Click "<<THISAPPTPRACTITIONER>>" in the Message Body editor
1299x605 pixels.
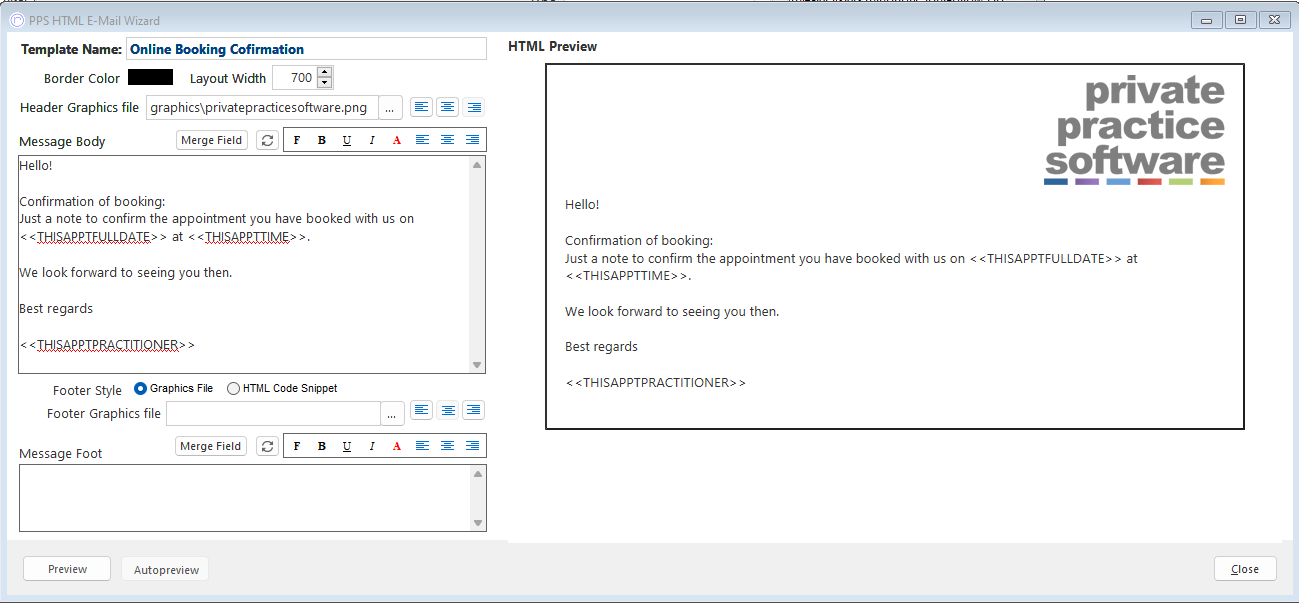pos(107,345)
